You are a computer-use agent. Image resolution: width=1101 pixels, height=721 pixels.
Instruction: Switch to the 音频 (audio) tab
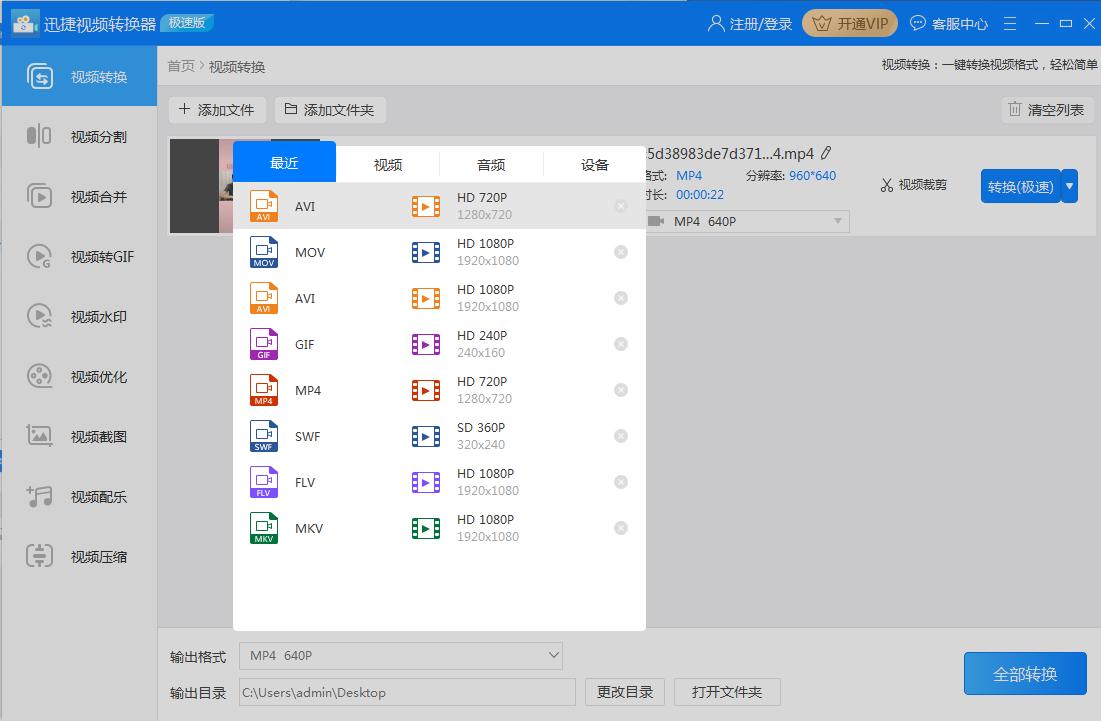pos(491,163)
